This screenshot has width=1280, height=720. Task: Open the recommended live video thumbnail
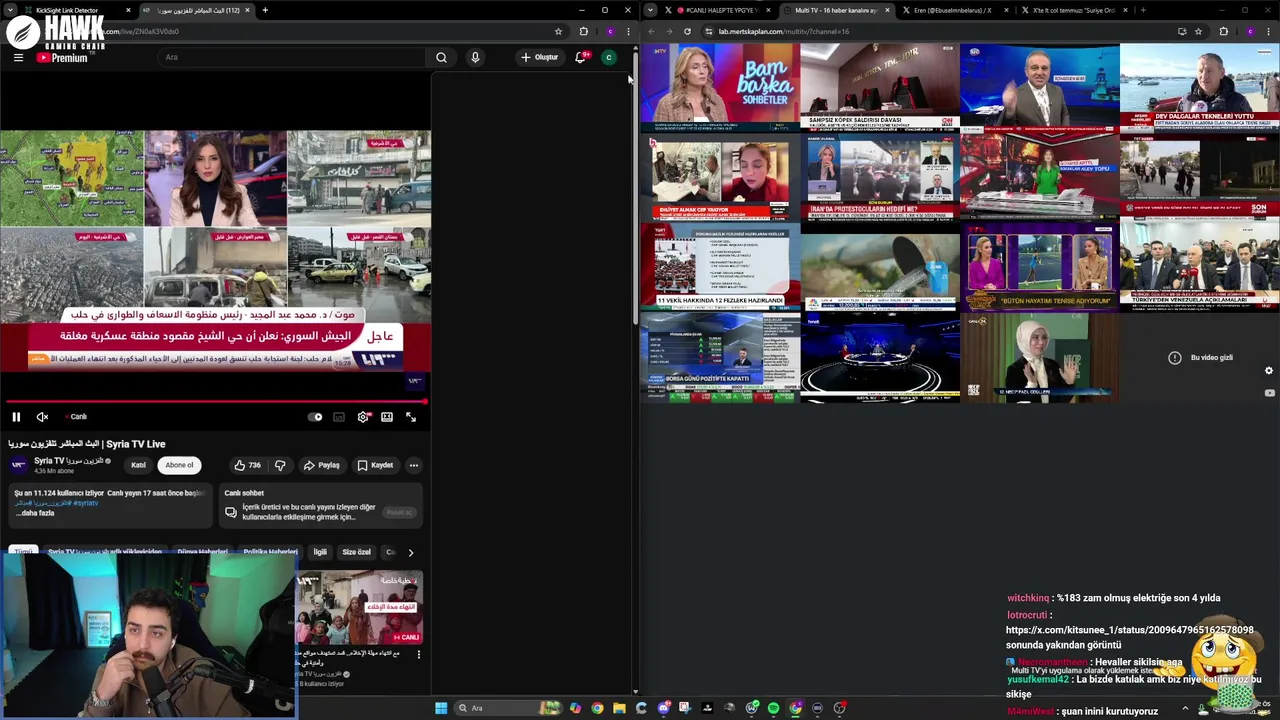(x=359, y=608)
